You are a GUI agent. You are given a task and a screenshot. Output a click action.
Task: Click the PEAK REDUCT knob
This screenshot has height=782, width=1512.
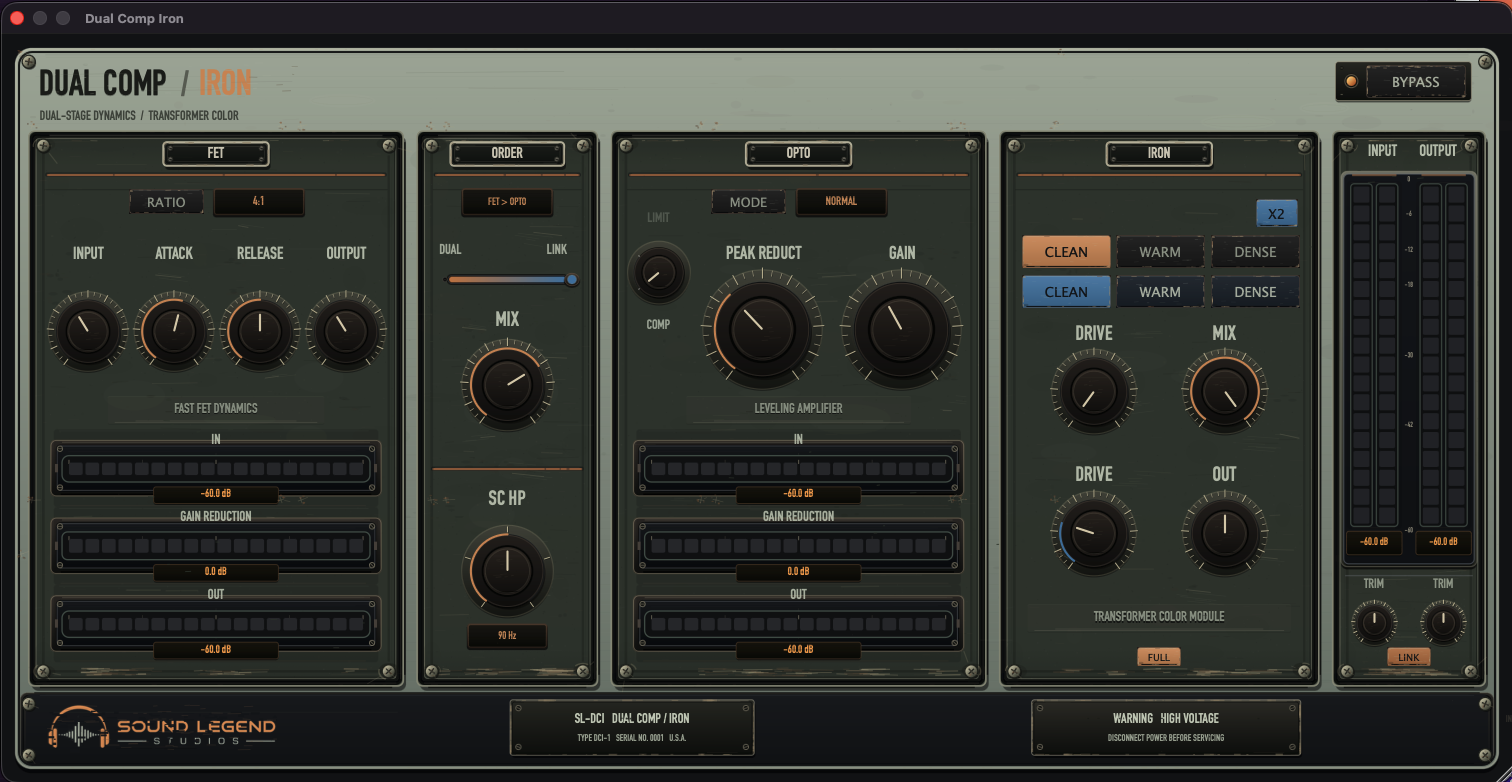click(762, 328)
